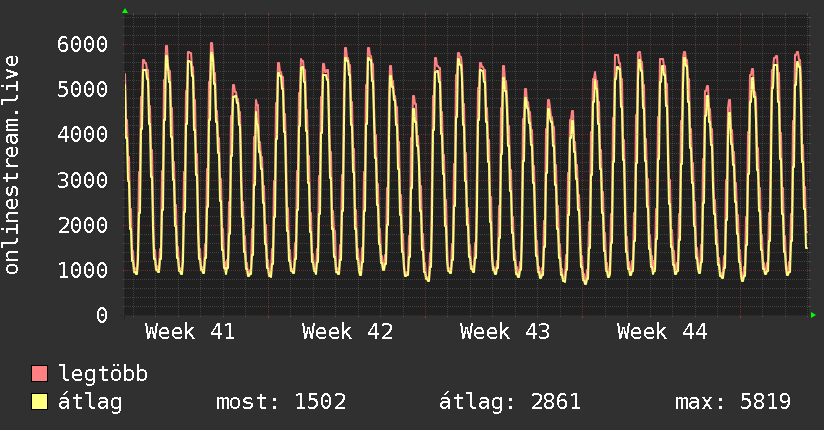Click the 6000 y-axis tick label
Image resolution: width=824 pixels, height=430 pixels.
click(x=84, y=44)
